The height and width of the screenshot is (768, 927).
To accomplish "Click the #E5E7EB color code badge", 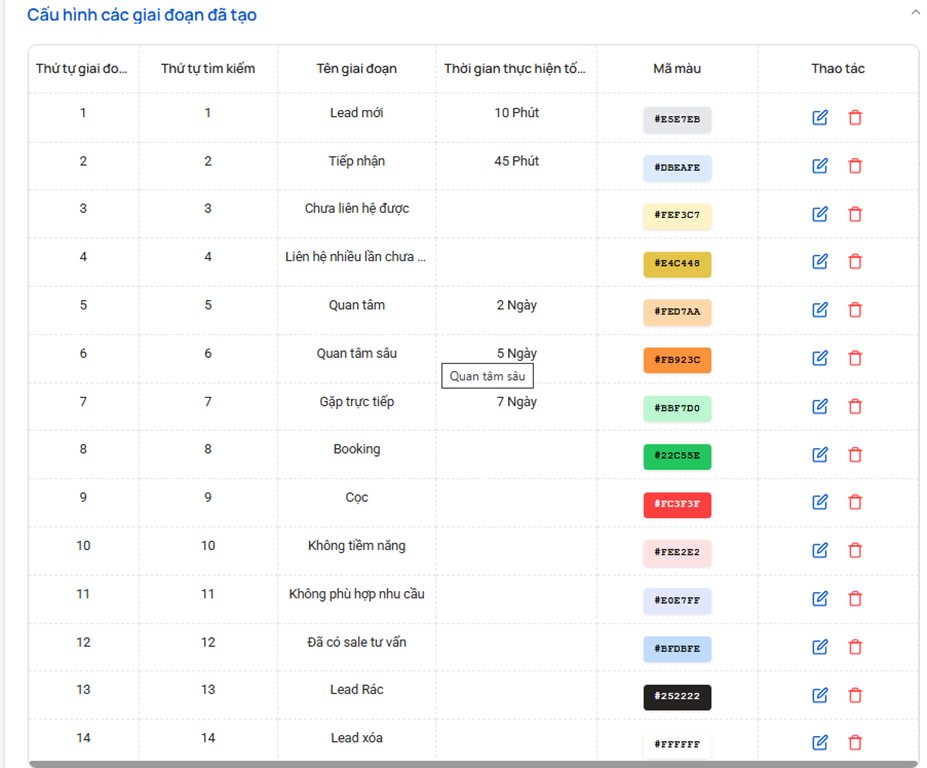I will click(x=677, y=119).
